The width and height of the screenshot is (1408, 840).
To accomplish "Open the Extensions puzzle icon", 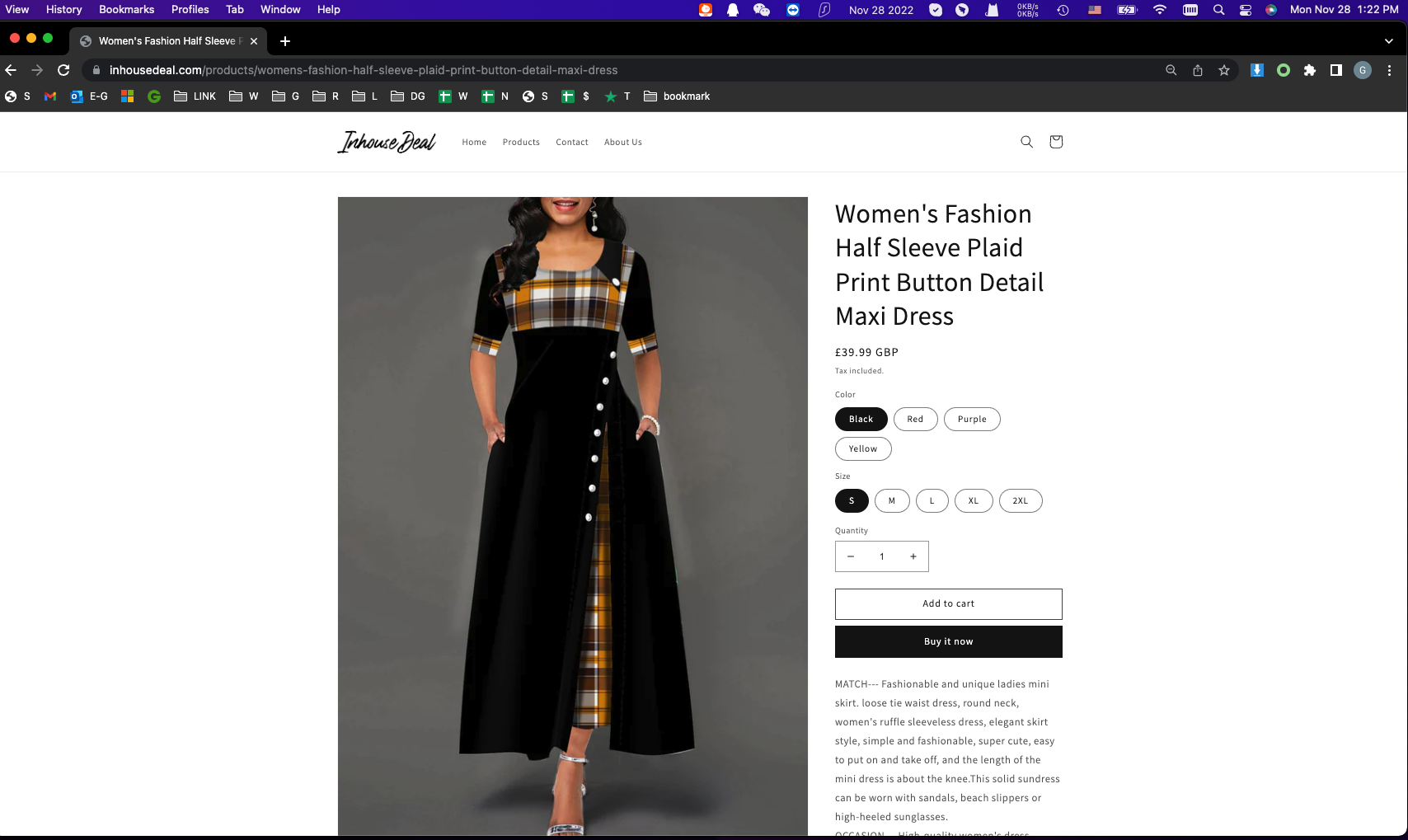I will point(1310,70).
